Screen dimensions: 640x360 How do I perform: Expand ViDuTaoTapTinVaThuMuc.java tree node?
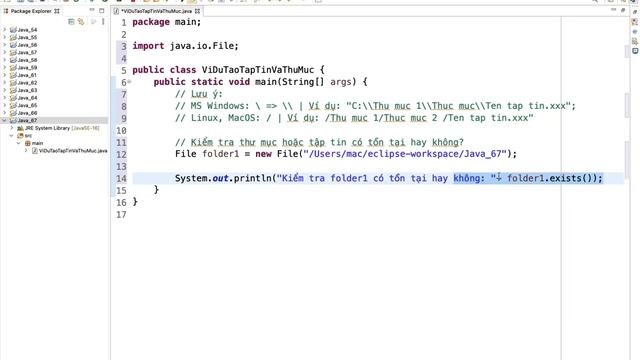click(26, 150)
